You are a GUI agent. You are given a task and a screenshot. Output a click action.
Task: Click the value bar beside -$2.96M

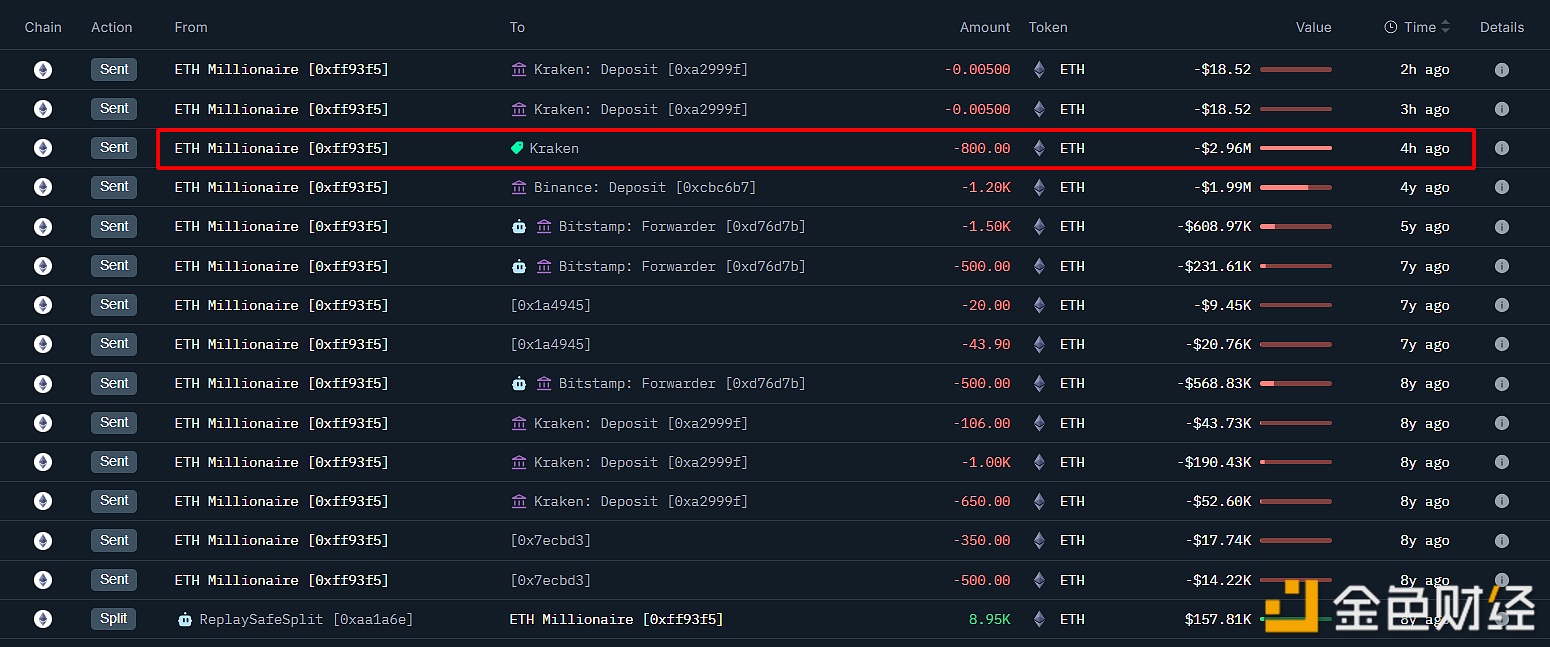pyautogui.click(x=1295, y=148)
